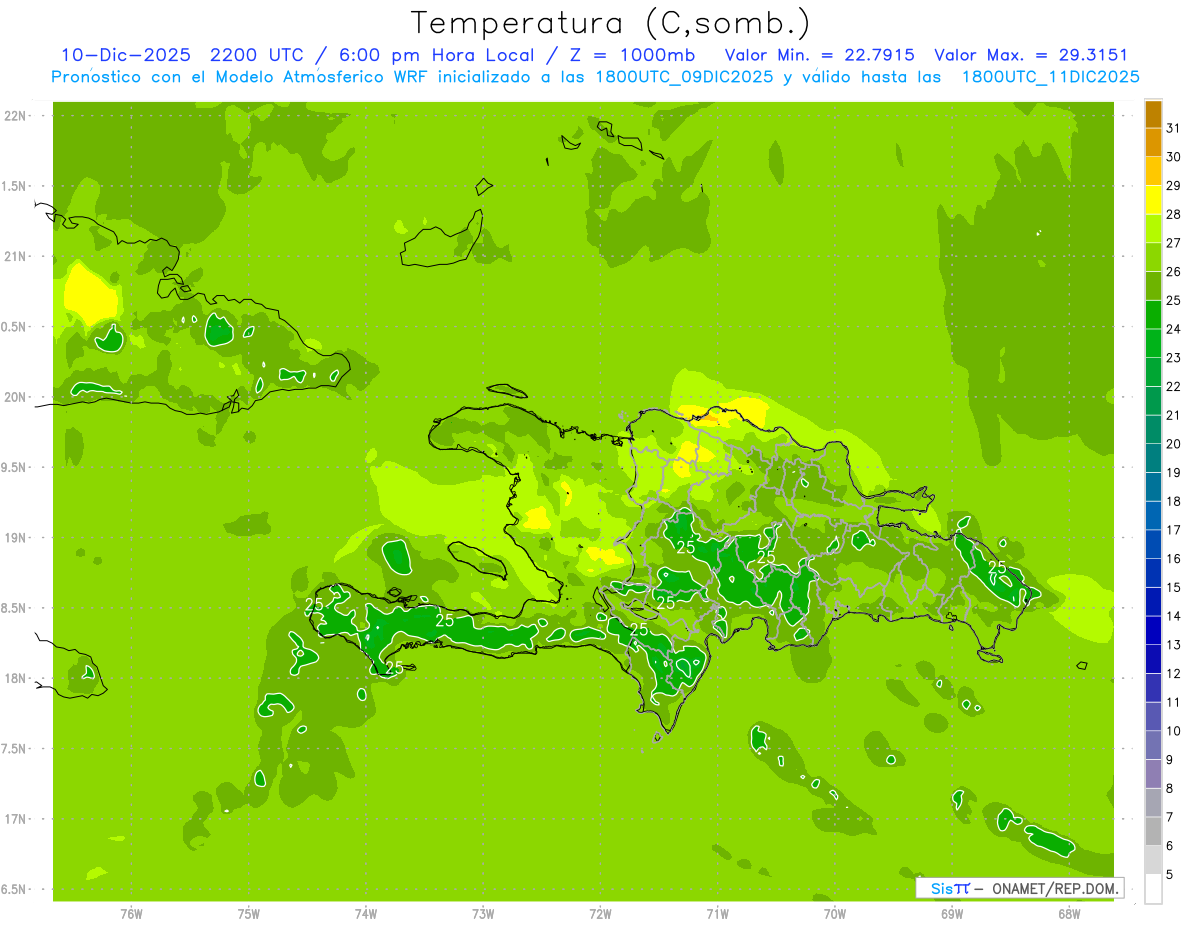Pick the orange colorbar segment between 30 and 31
The width and height of the screenshot is (1200, 927).
pyautogui.click(x=1153, y=142)
